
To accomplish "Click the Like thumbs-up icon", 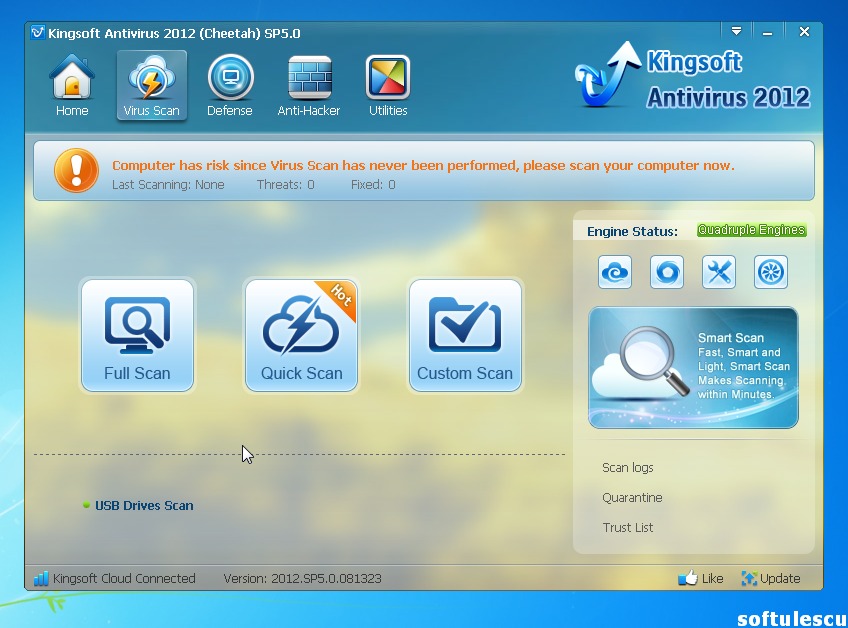I will (688, 578).
